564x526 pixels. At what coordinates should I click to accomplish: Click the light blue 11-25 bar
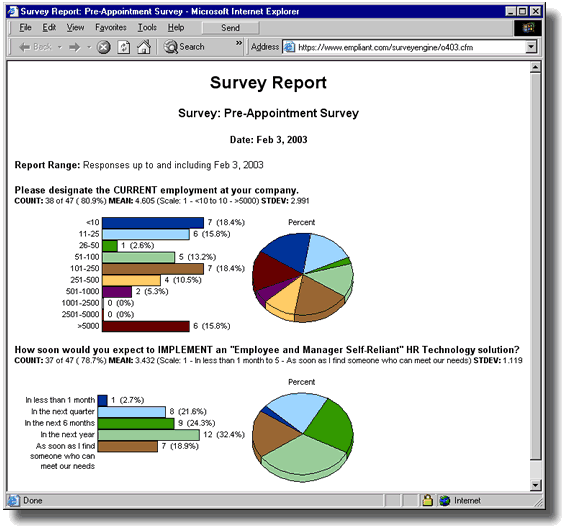coord(146,234)
